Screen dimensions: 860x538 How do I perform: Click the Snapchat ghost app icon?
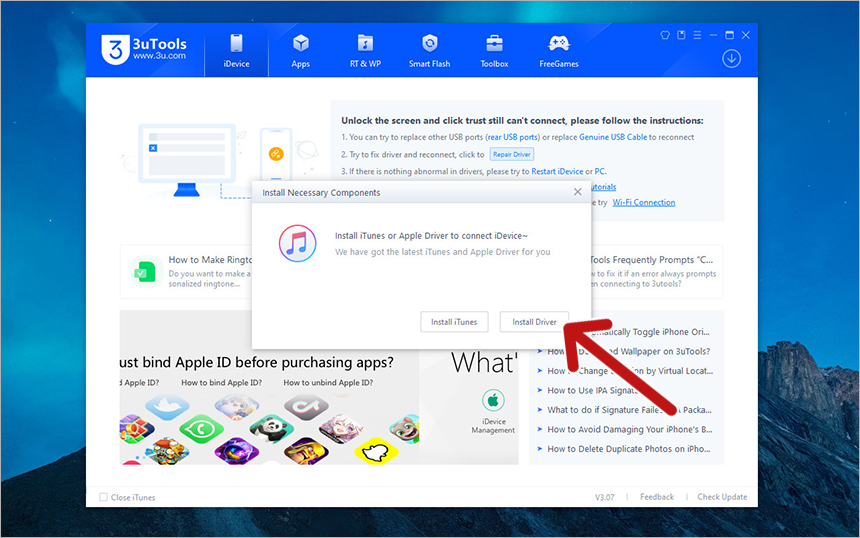point(376,452)
